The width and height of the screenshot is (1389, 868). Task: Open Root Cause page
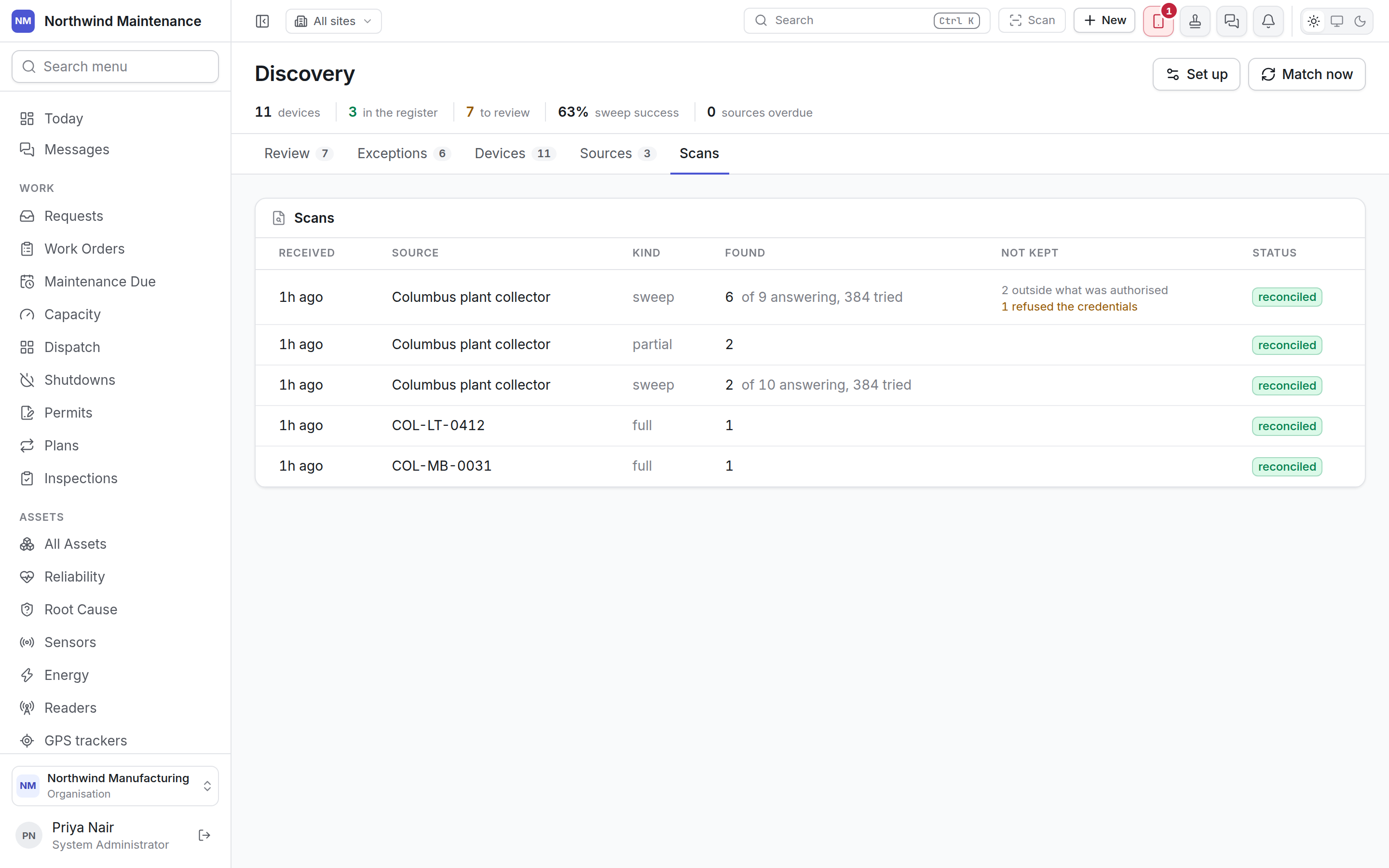pos(115,609)
